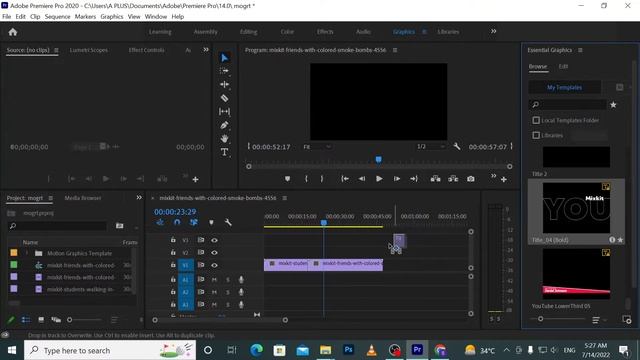The width and height of the screenshot is (640, 360).
Task: Add a marker in the timeline header
Action: point(211,222)
